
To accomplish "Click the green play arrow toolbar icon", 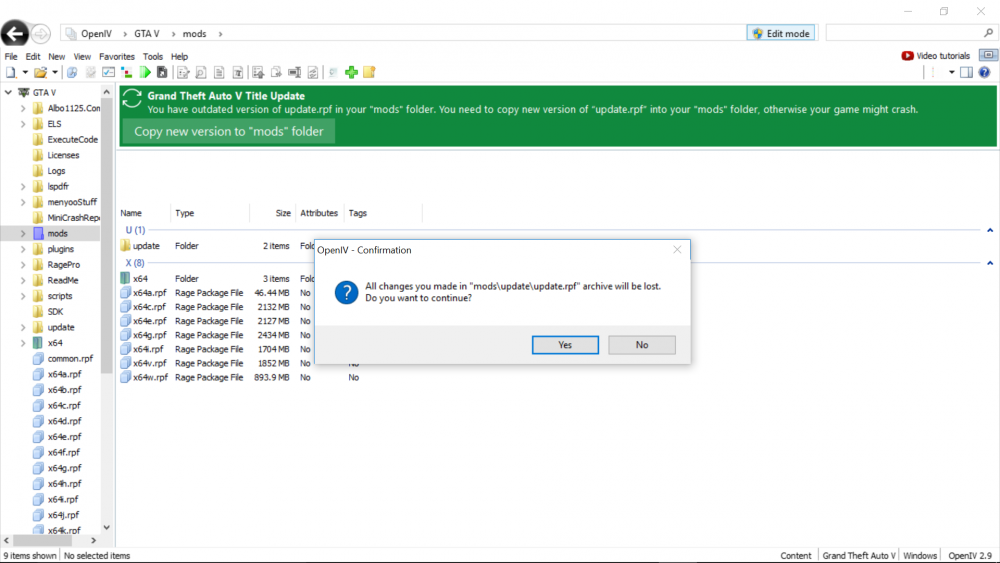I will click(145, 73).
